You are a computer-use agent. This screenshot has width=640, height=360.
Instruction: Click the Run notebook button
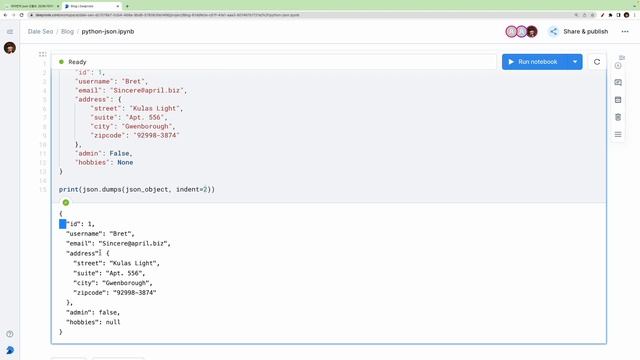[x=534, y=62]
